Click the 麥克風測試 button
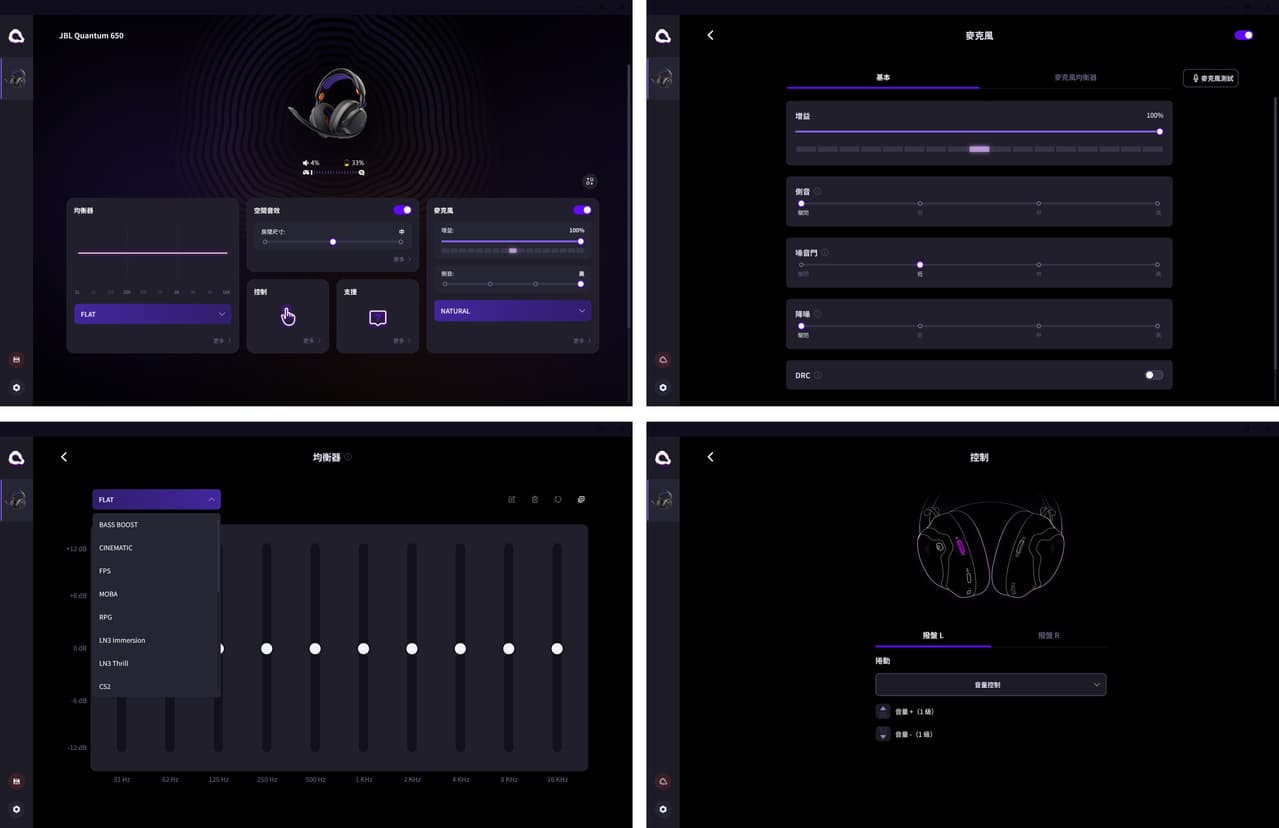The image size is (1279, 828). click(1210, 78)
